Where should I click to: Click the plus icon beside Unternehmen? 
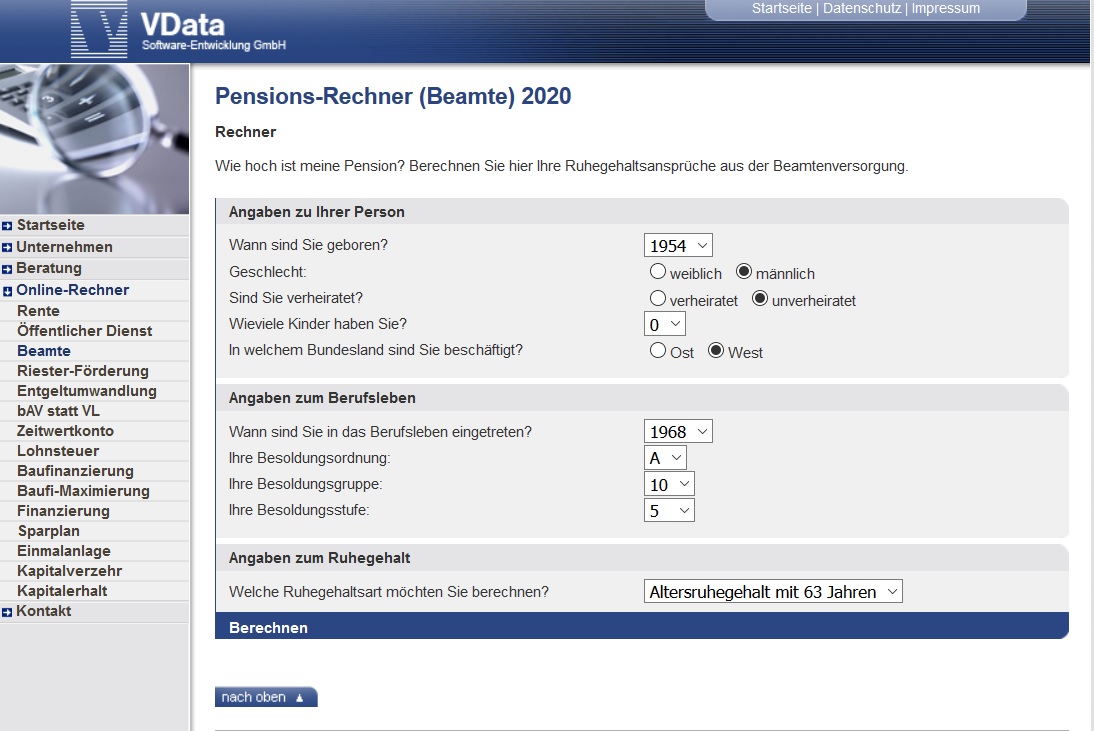point(7,248)
